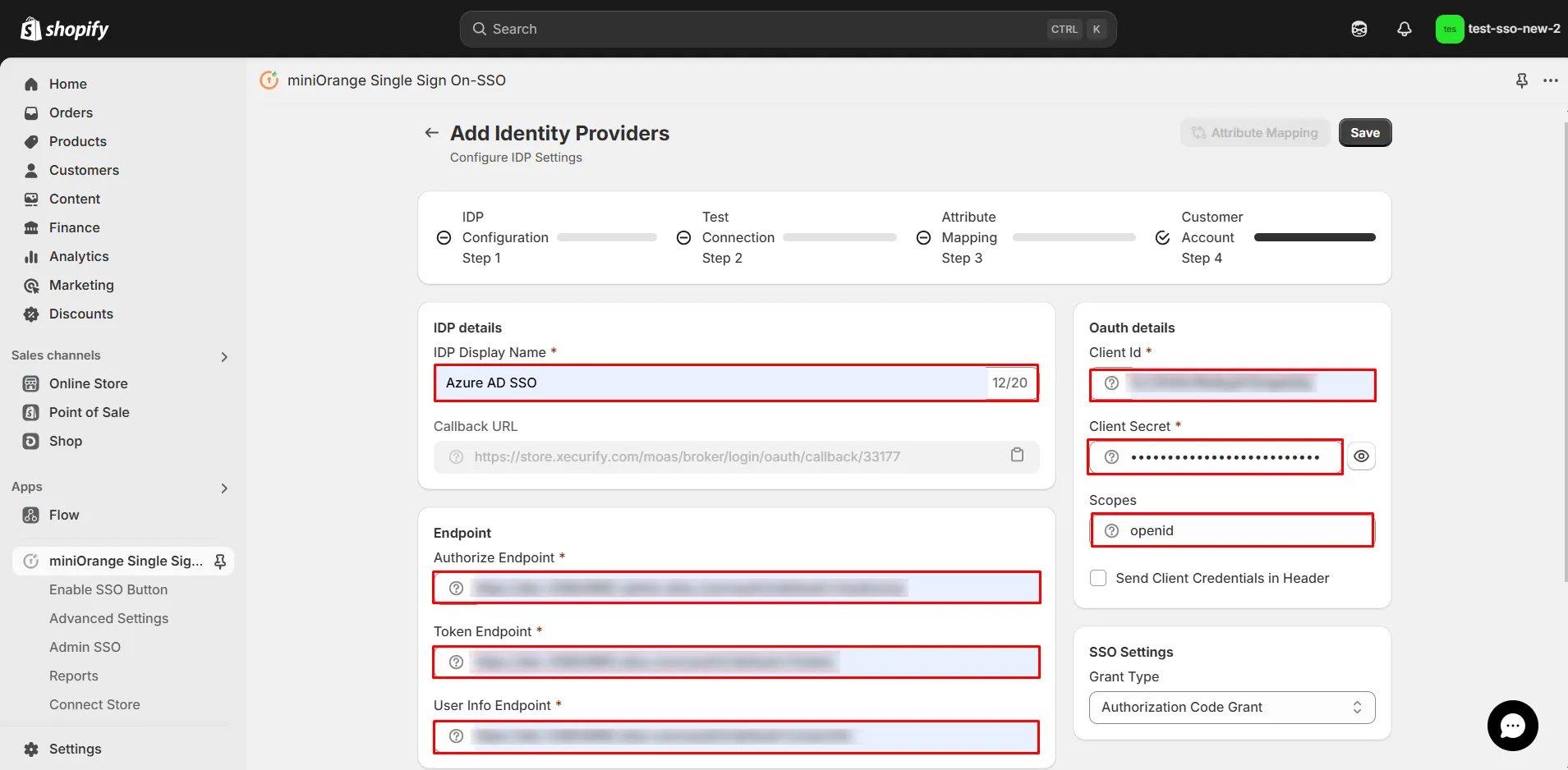The width and height of the screenshot is (1568, 770).
Task: Open the notifications bell
Action: pos(1405,29)
